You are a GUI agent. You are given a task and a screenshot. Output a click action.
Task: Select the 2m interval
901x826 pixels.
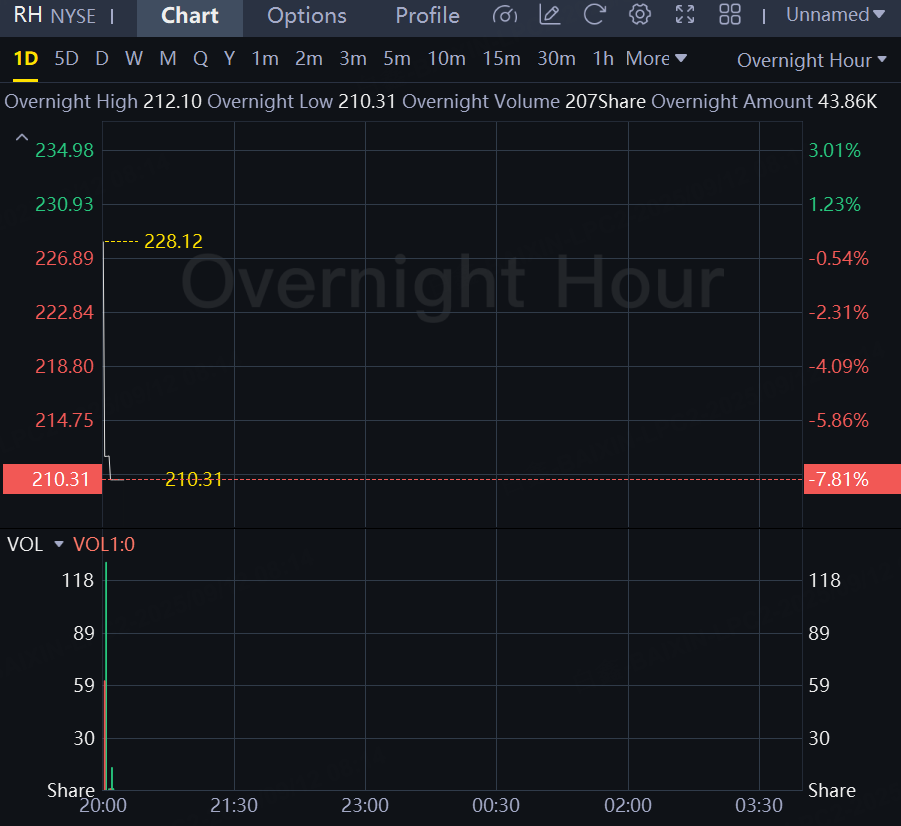pyautogui.click(x=309, y=59)
